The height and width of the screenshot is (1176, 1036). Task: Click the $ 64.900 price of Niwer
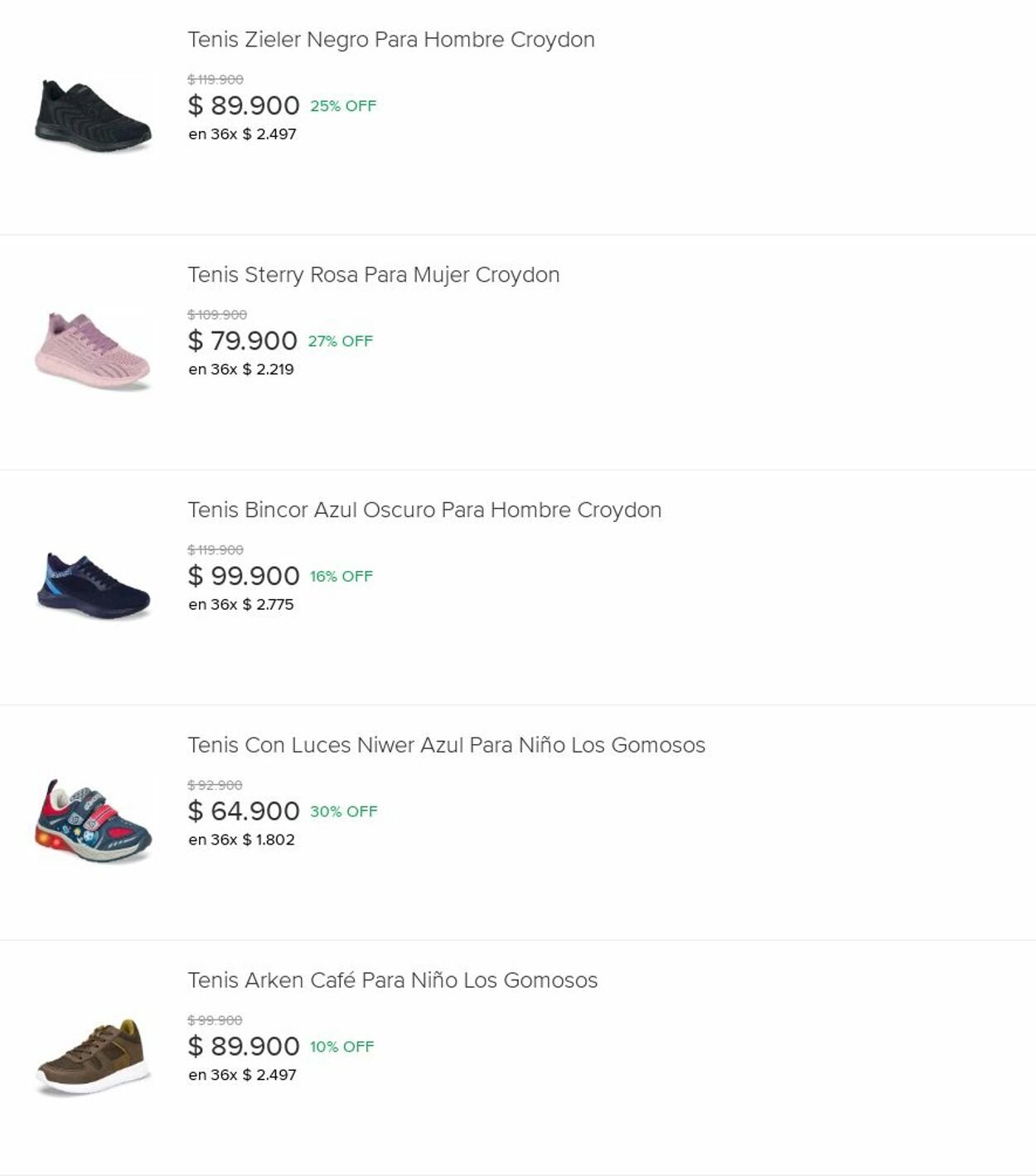coord(243,811)
